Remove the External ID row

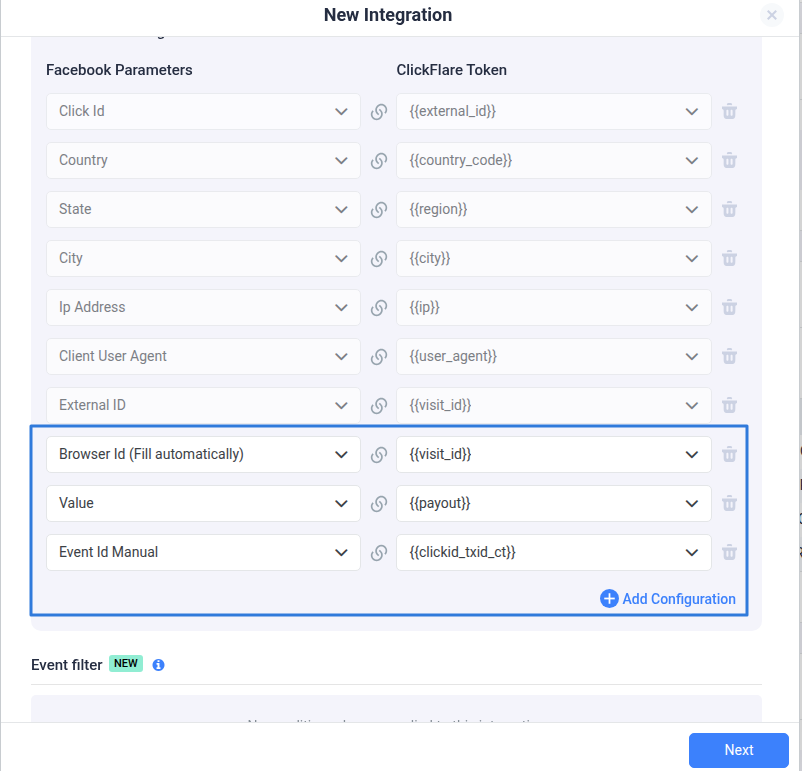click(729, 405)
